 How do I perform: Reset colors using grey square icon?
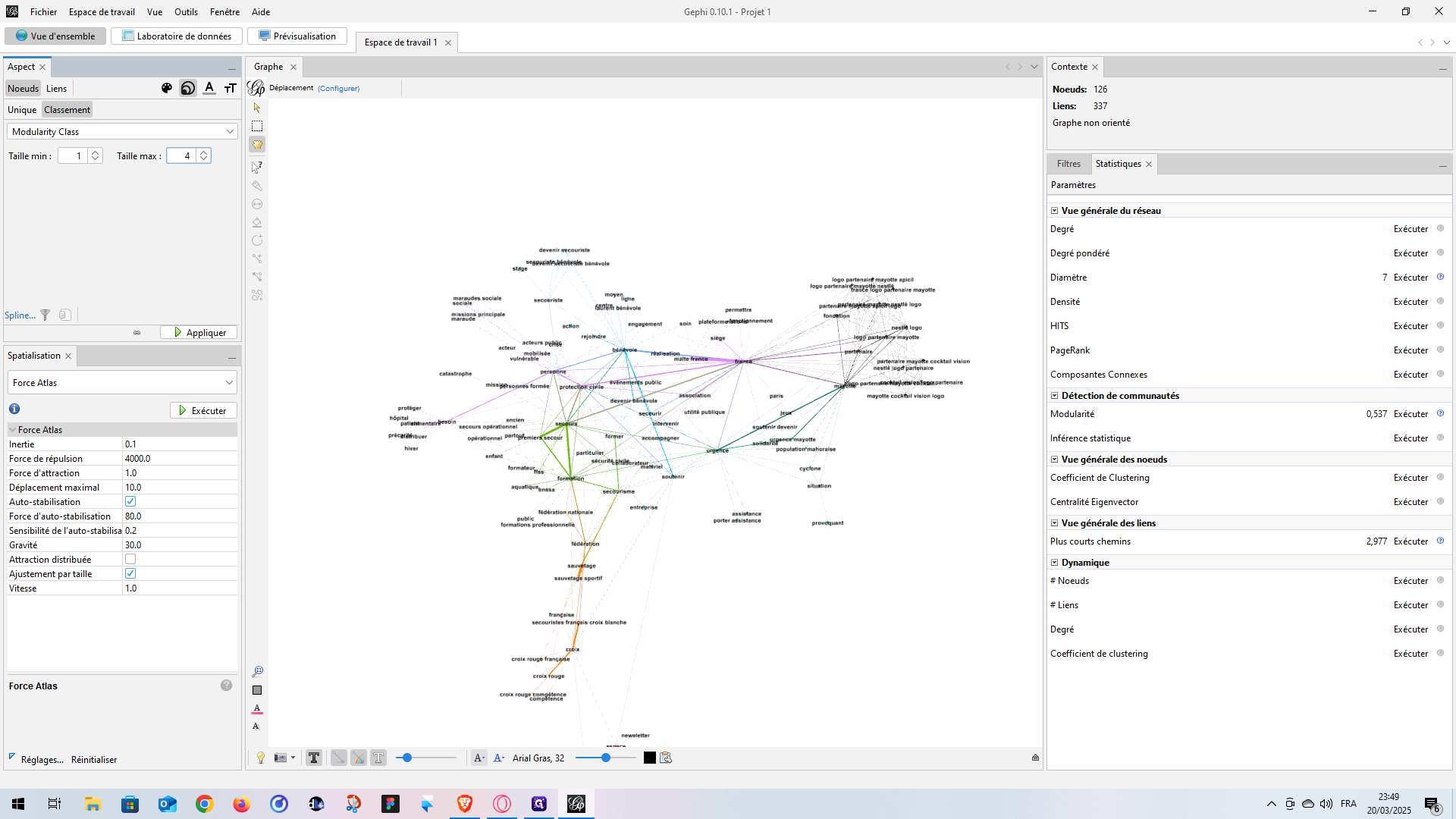coord(257,690)
